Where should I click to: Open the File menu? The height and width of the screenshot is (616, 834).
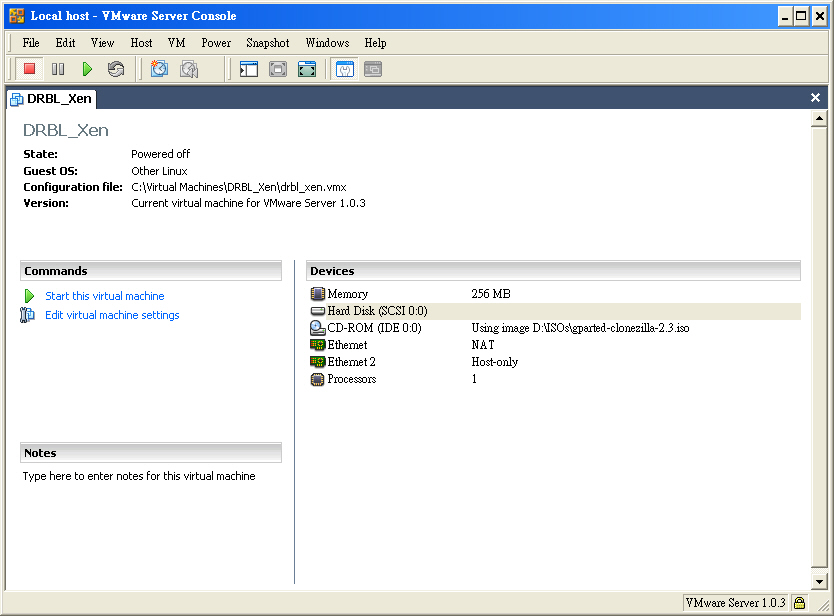31,43
